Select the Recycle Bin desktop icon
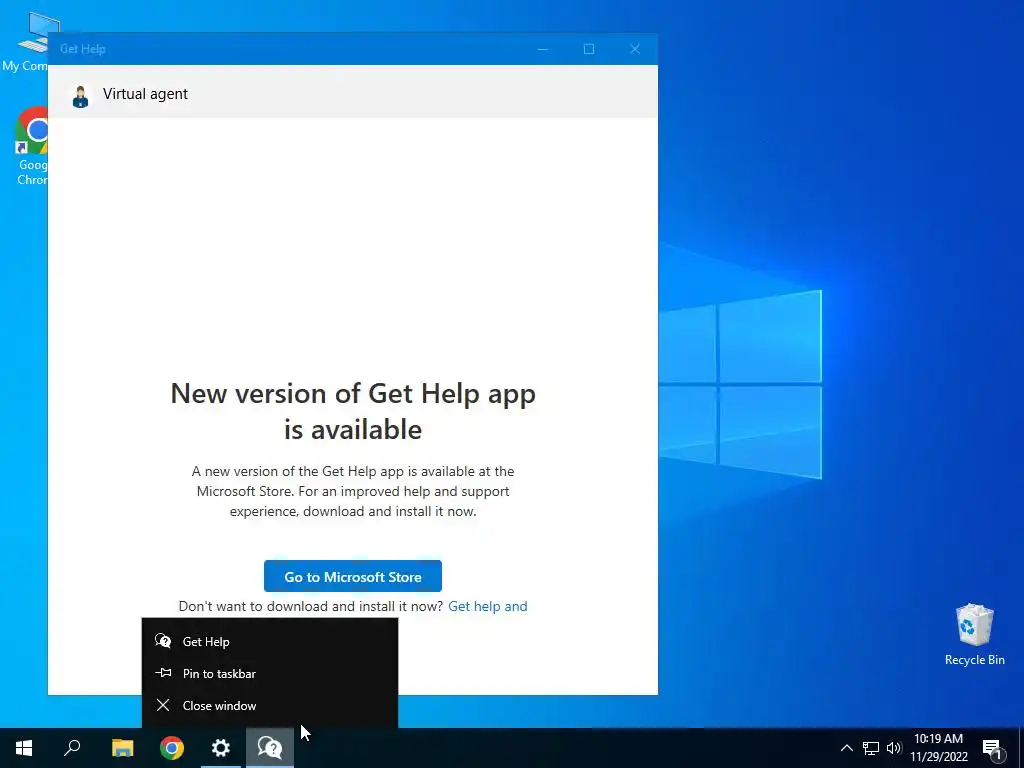The image size is (1024, 768). [x=974, y=635]
